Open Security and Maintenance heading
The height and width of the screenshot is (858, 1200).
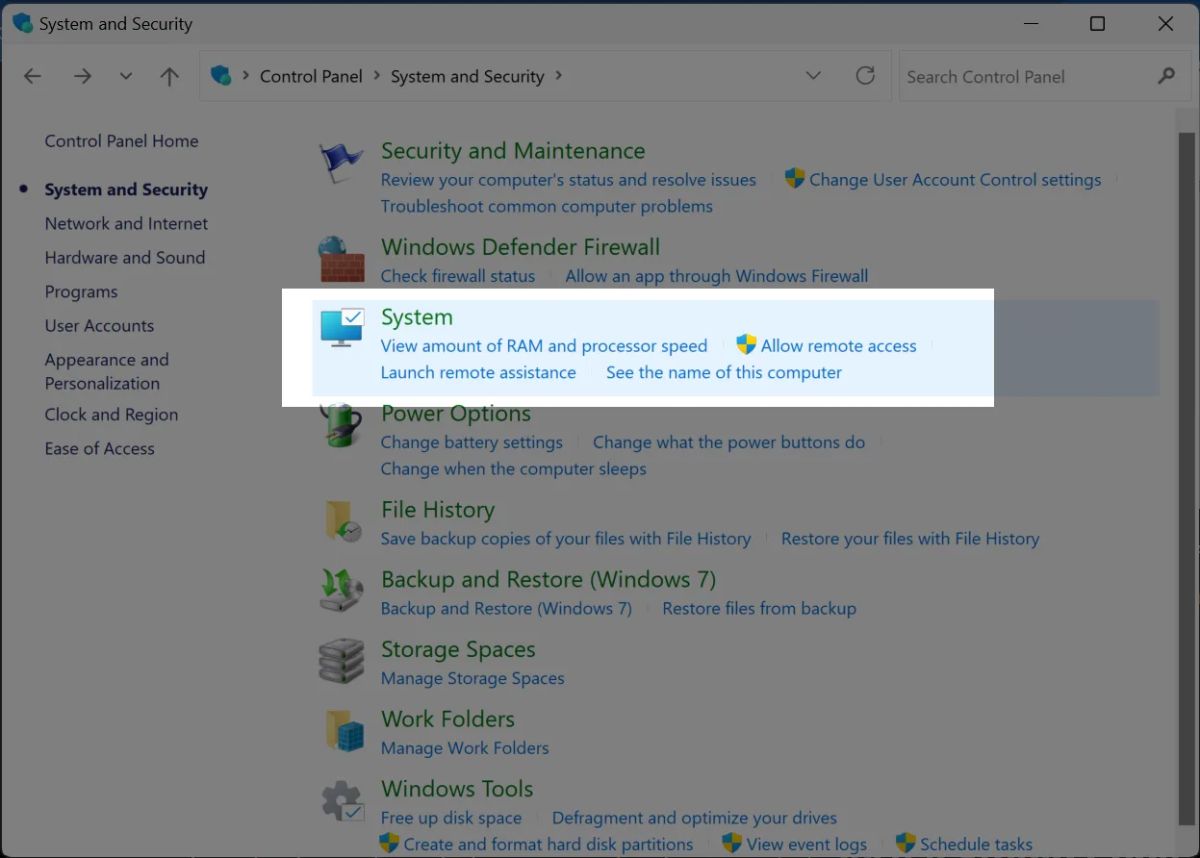point(513,151)
